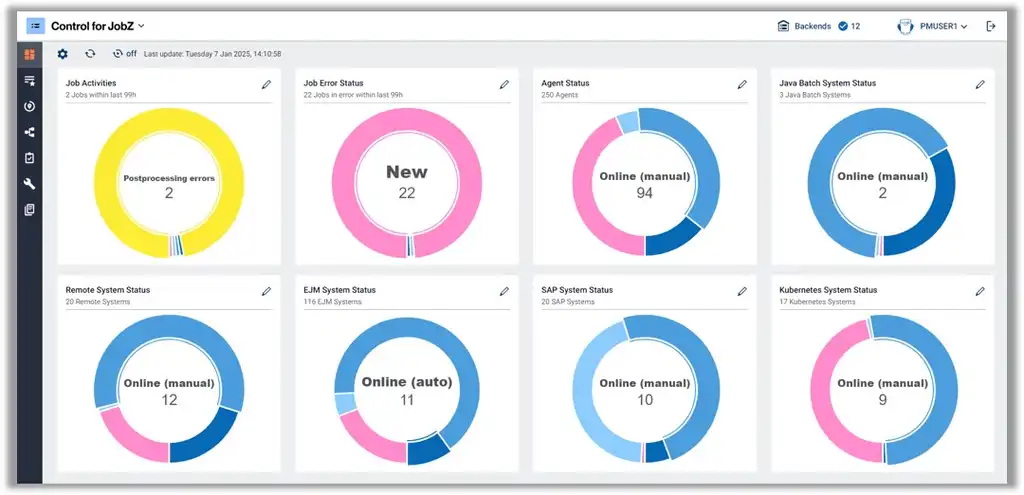Edit the EJM System Status widget
Viewport: 1024px width, 495px height.
click(x=504, y=291)
